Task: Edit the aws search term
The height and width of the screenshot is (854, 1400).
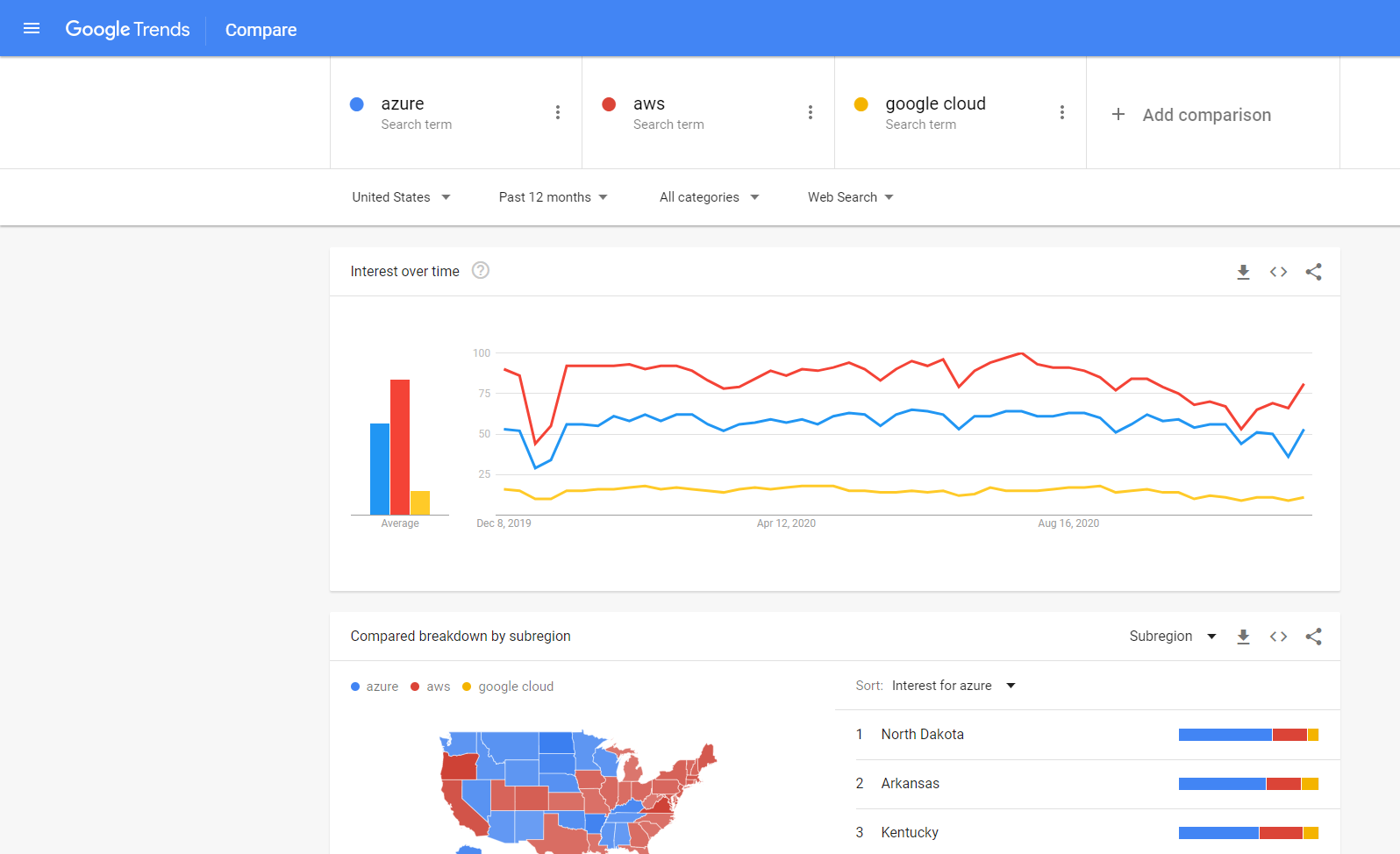Action: click(x=649, y=103)
